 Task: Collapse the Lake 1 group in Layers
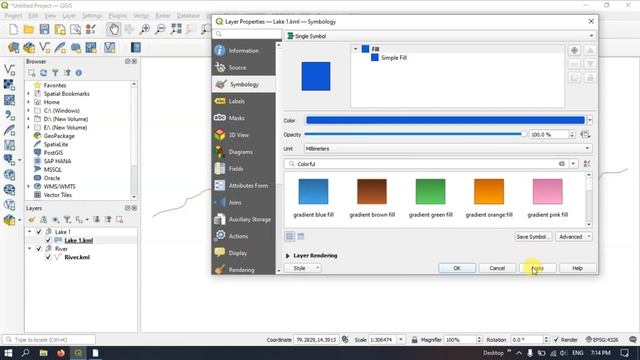point(29,231)
